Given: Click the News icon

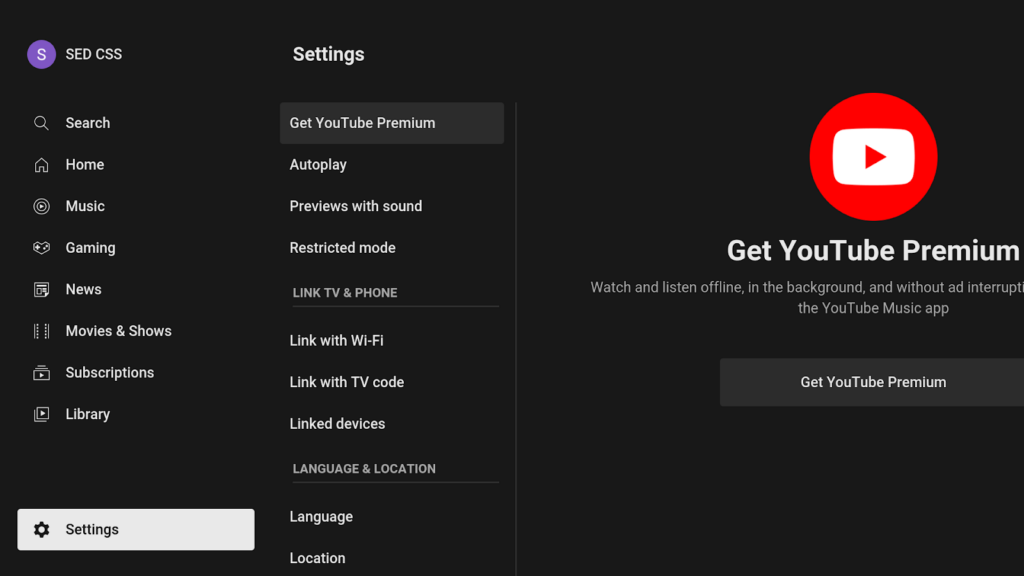Looking at the screenshot, I should tap(41, 289).
